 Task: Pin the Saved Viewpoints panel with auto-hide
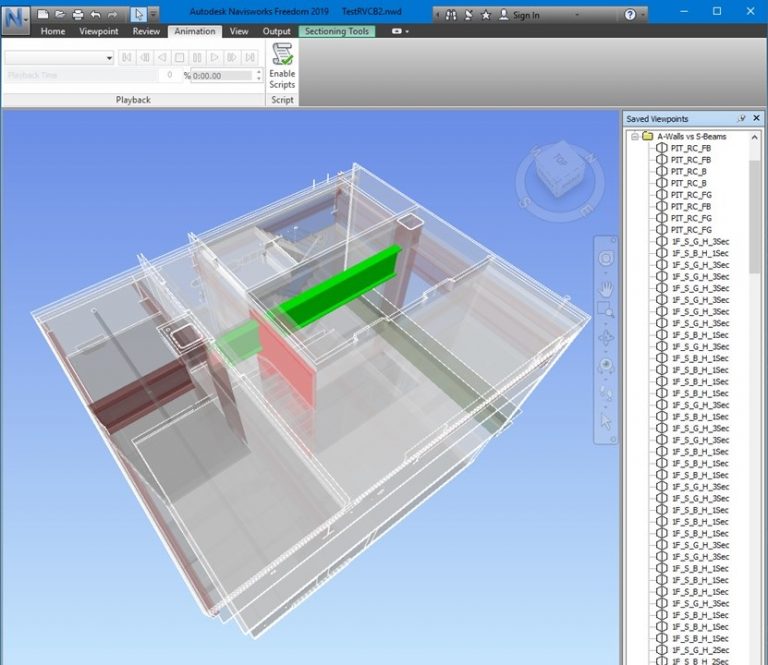741,119
